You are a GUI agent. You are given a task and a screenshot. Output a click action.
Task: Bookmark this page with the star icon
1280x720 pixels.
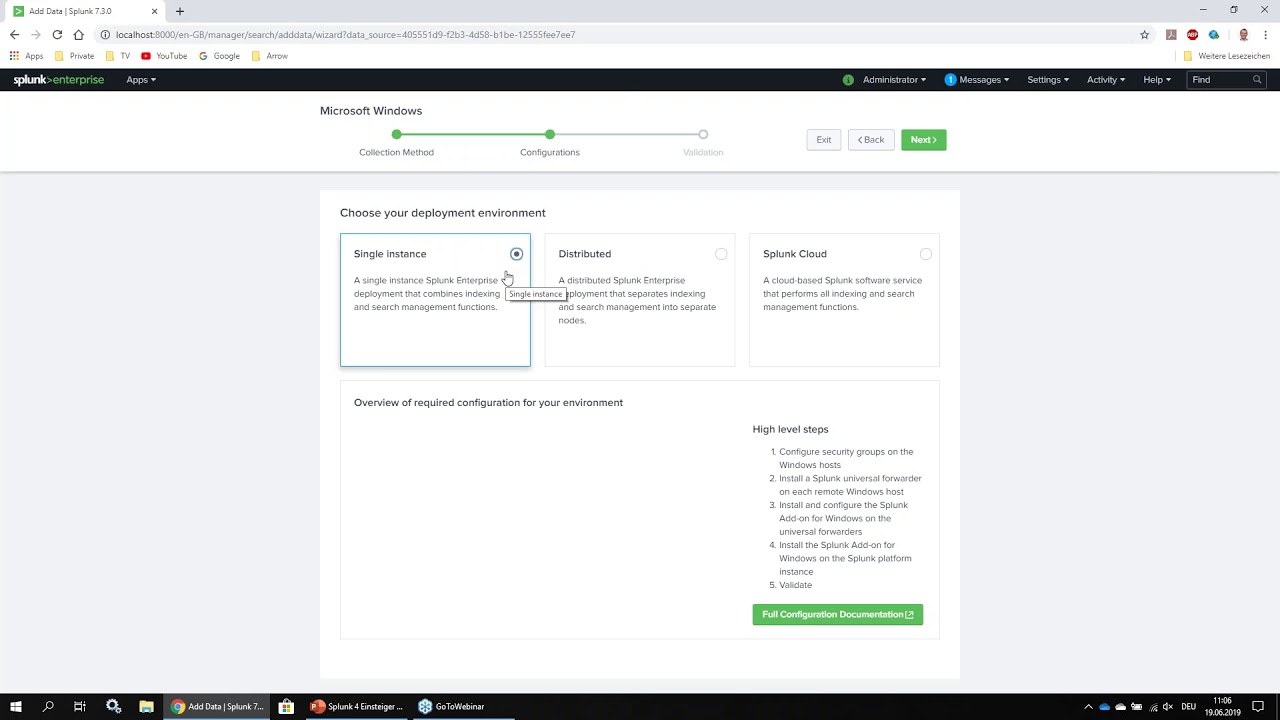point(1145,35)
